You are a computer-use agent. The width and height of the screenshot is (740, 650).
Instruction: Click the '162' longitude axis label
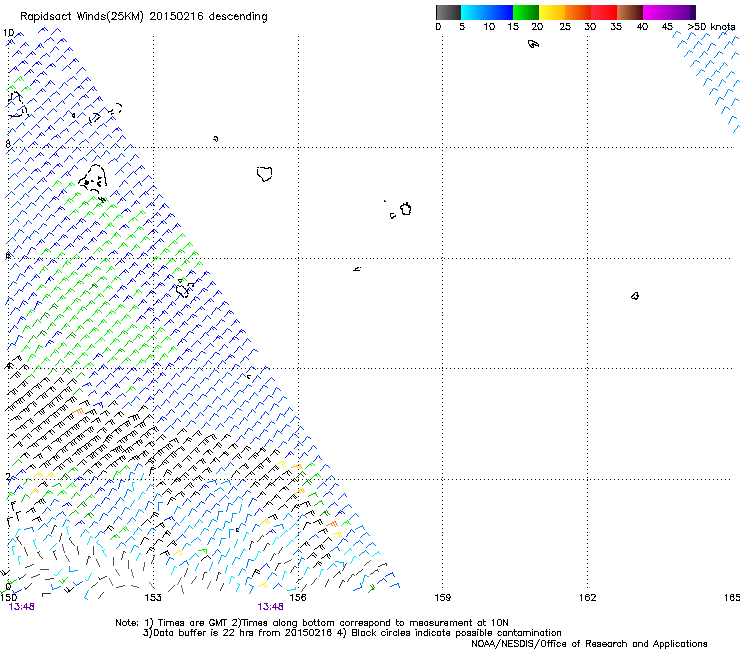click(587, 598)
